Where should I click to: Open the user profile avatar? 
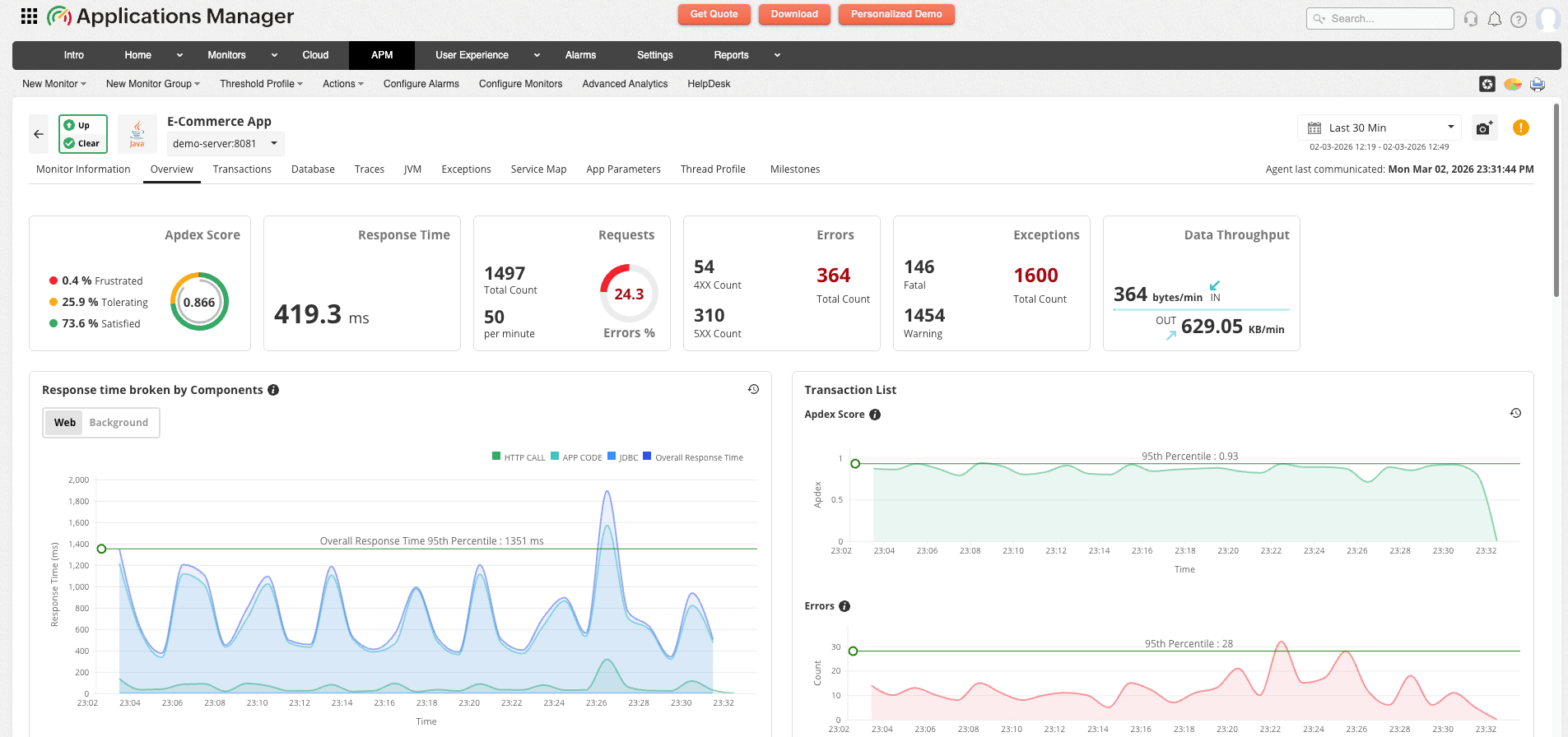pos(1548,19)
